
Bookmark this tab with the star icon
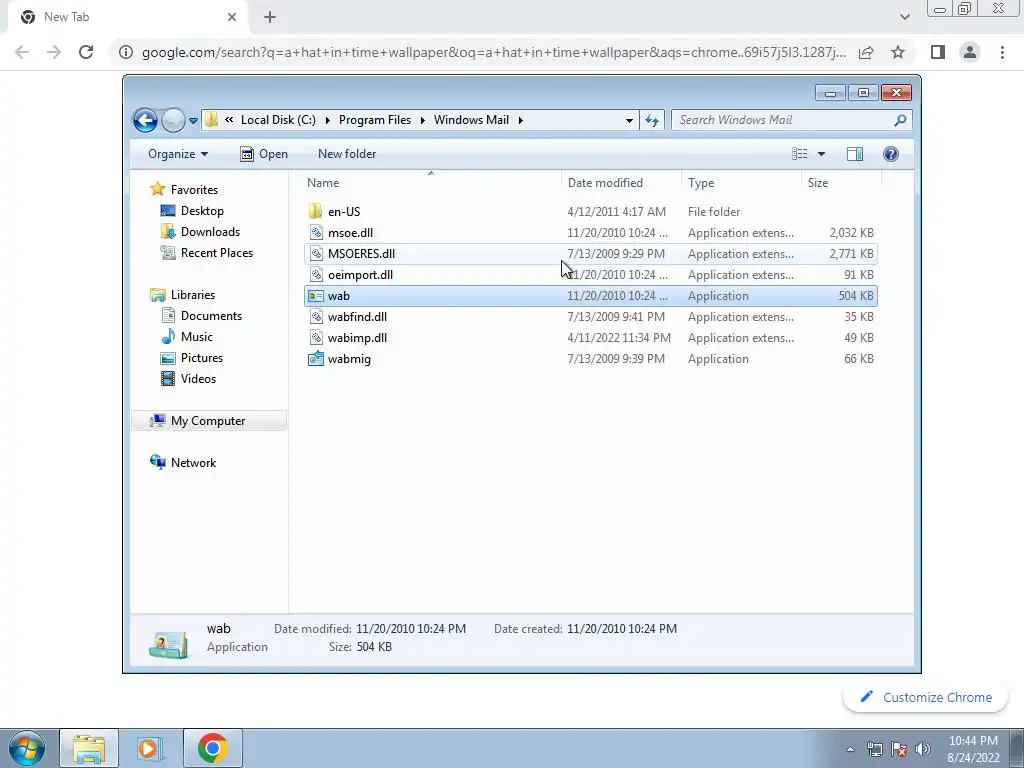click(898, 52)
